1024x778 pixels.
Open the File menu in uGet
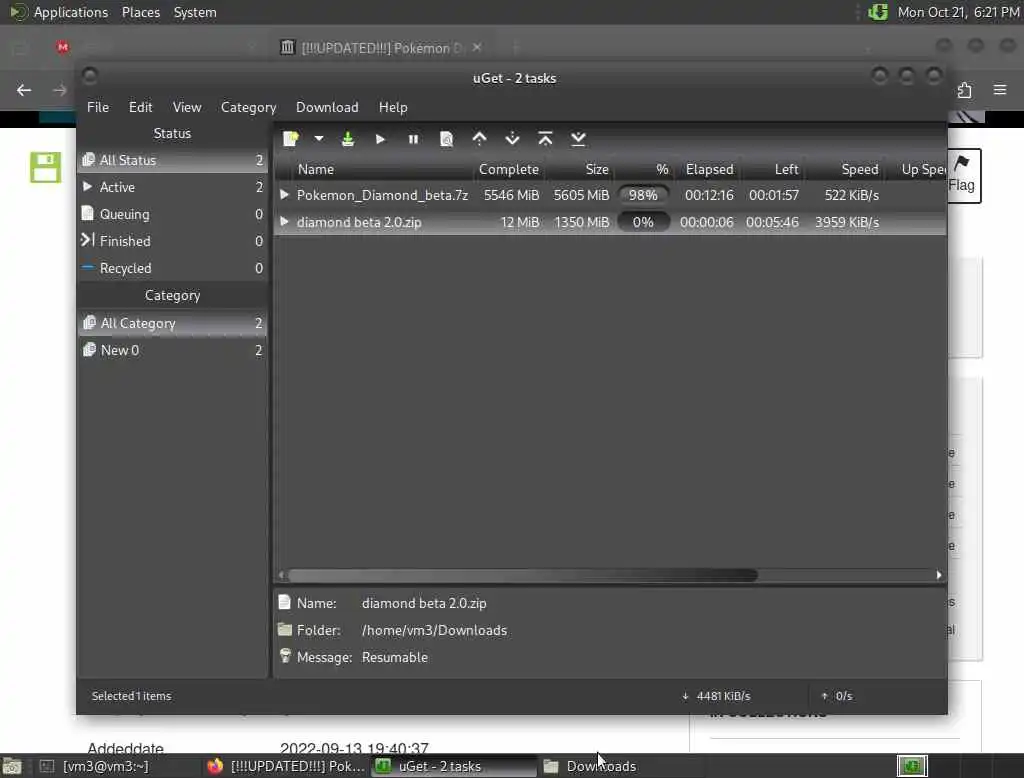pos(98,107)
